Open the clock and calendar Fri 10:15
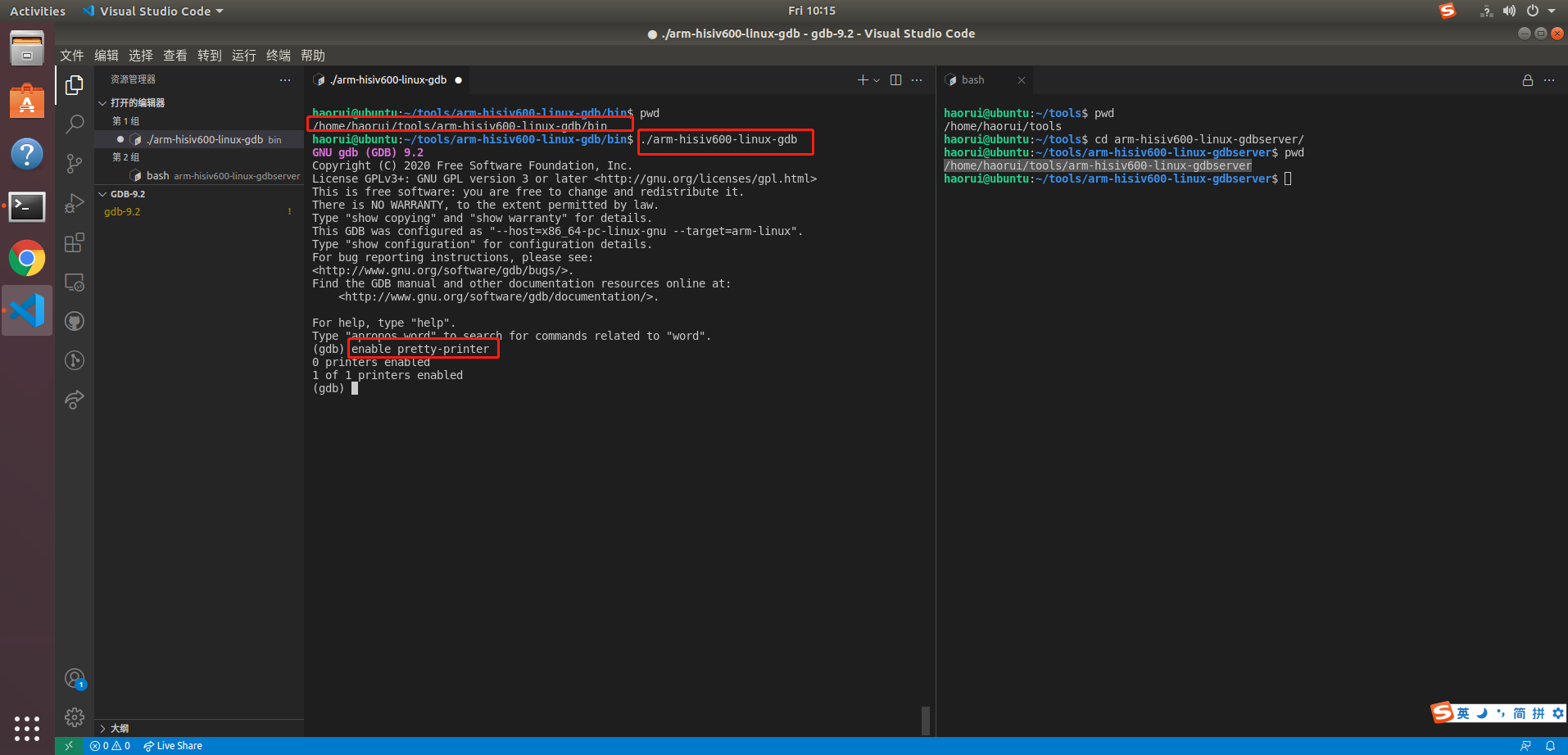 point(812,11)
